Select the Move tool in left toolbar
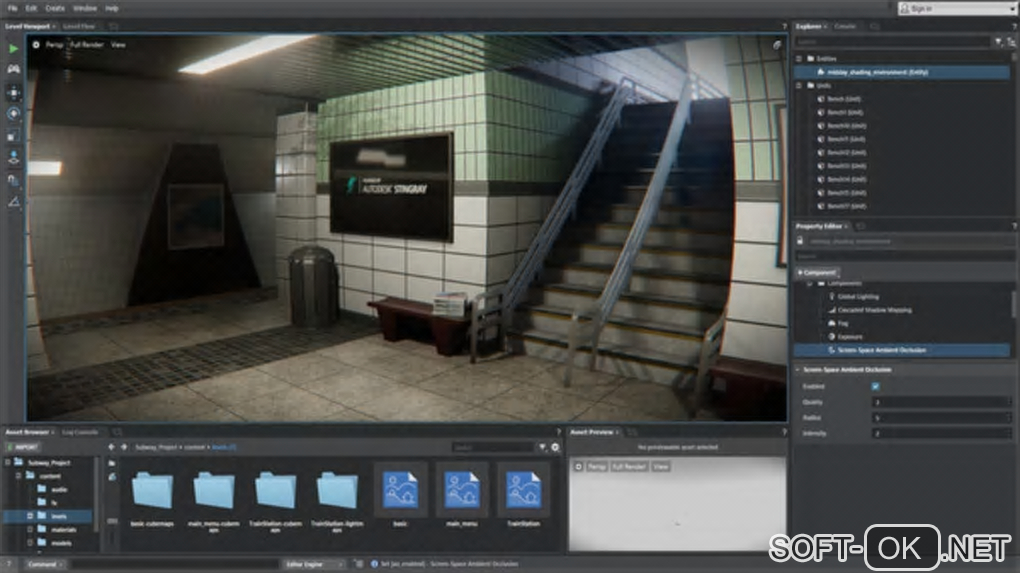The image size is (1020, 573). pyautogui.click(x=13, y=92)
